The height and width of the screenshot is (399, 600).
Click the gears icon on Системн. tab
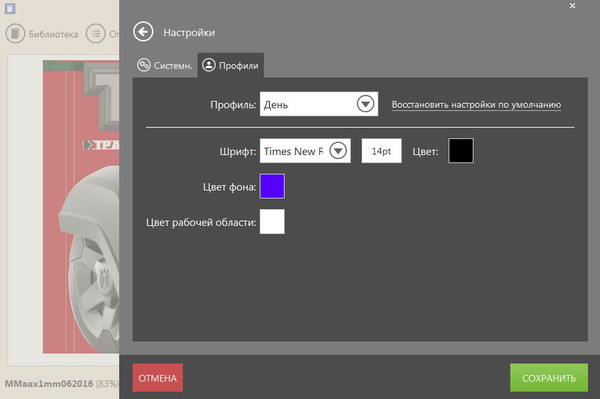144,65
